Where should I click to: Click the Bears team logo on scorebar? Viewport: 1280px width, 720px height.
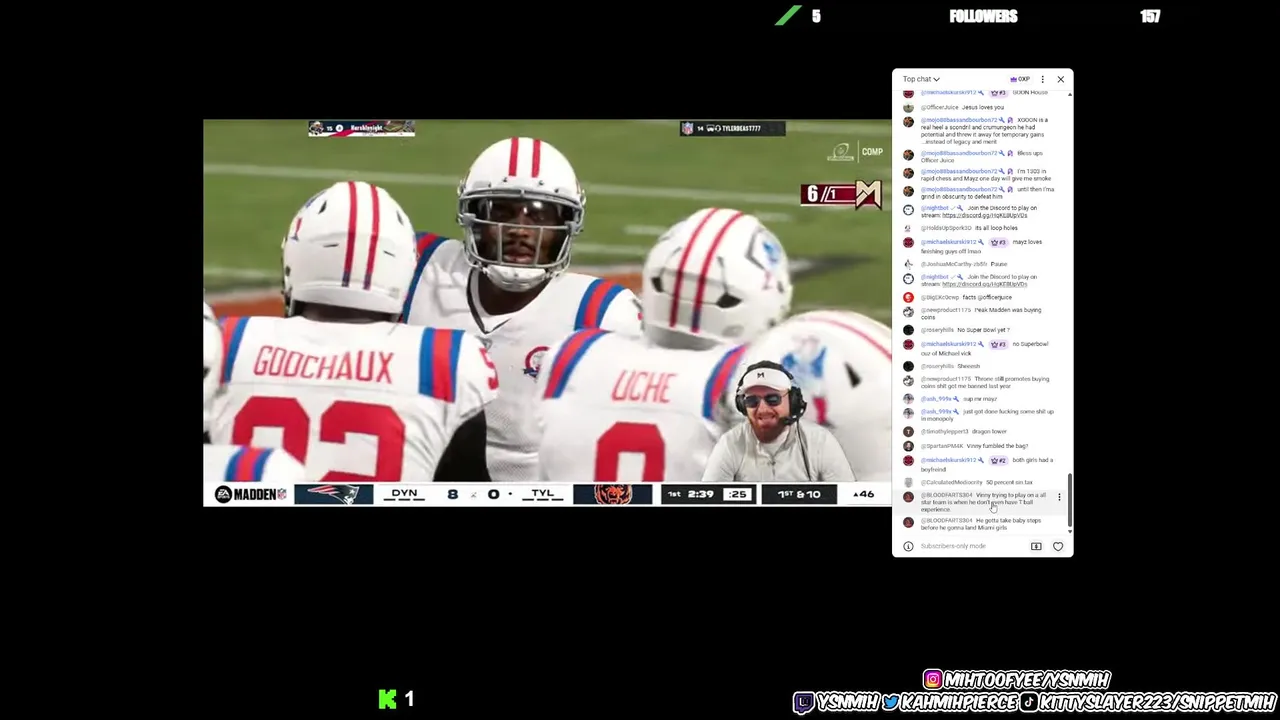click(x=611, y=494)
